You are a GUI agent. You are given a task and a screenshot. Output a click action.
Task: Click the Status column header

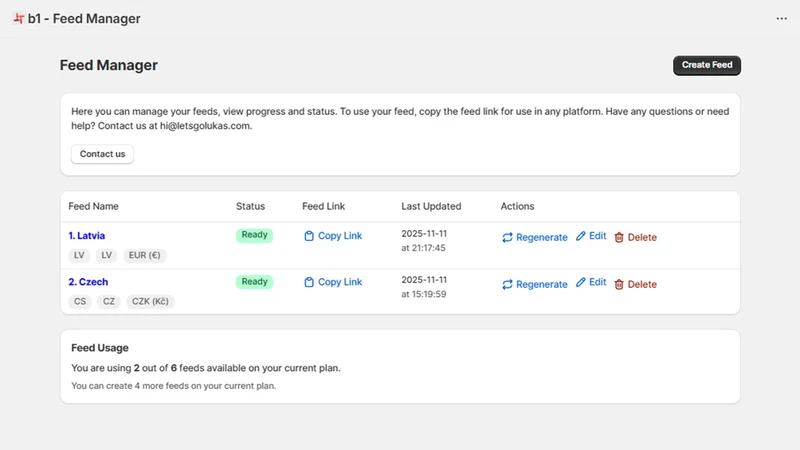250,206
